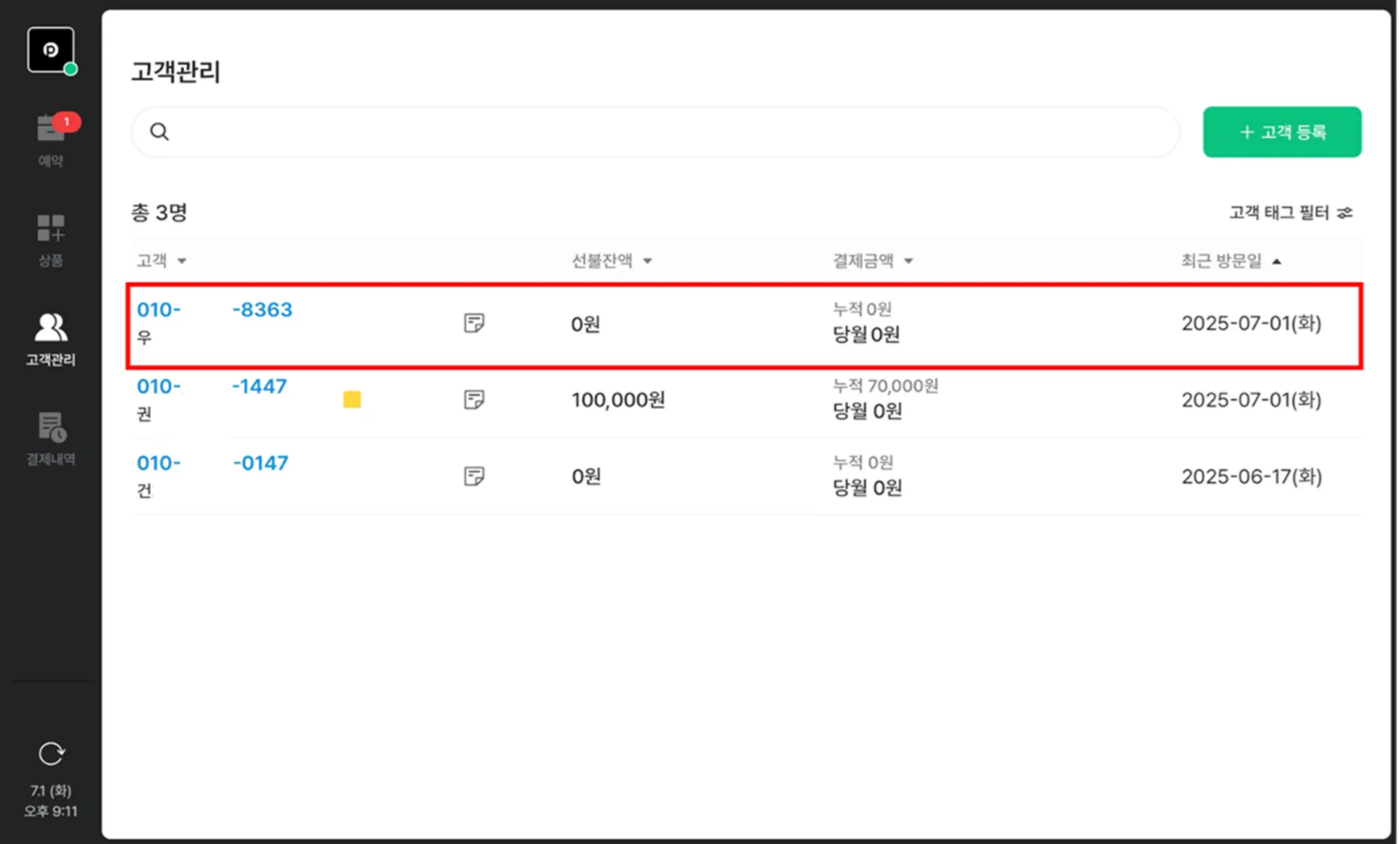Open the 결제내역 payment history icon
Screen dimensions: 1400x844
click(50, 438)
